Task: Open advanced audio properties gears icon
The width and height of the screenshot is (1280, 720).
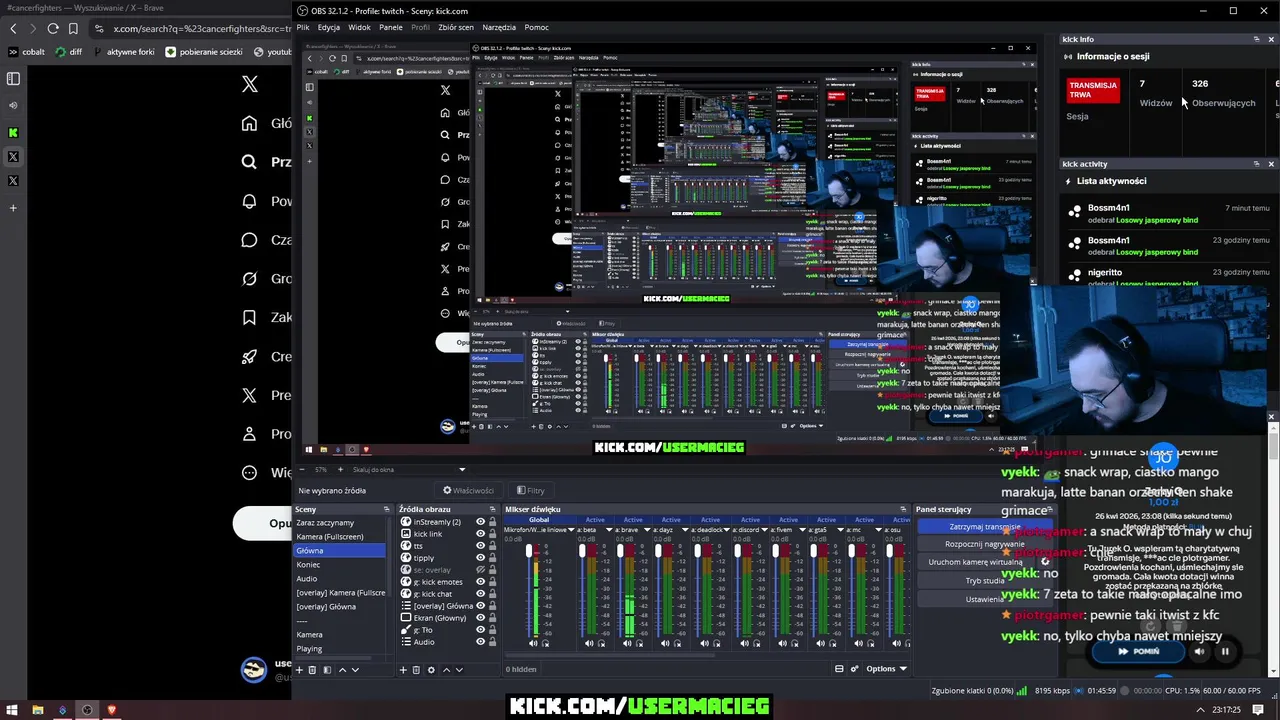Action: click(x=854, y=669)
